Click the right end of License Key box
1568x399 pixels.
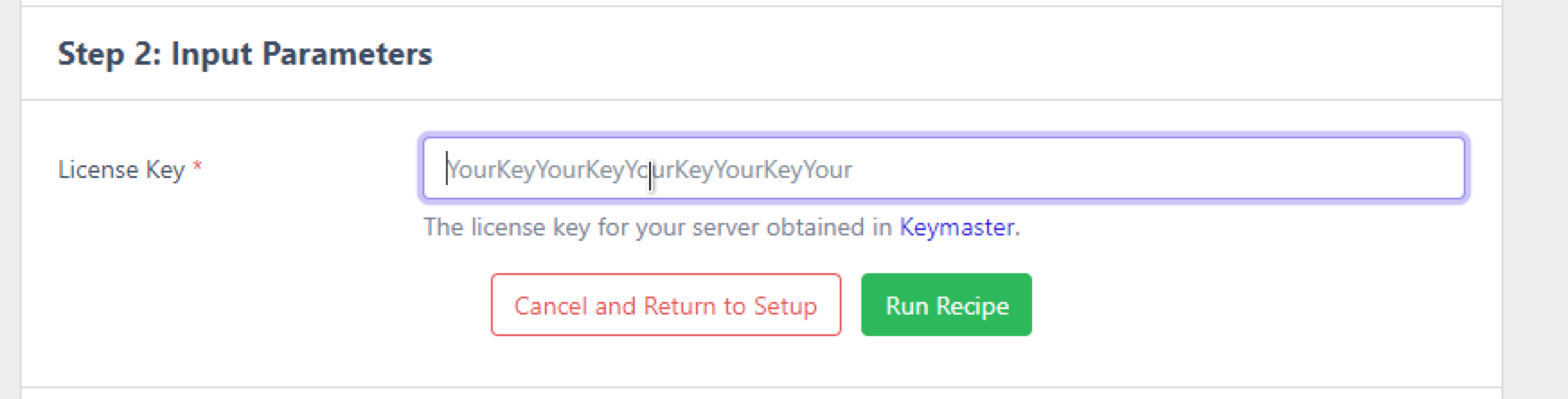[1439, 169]
